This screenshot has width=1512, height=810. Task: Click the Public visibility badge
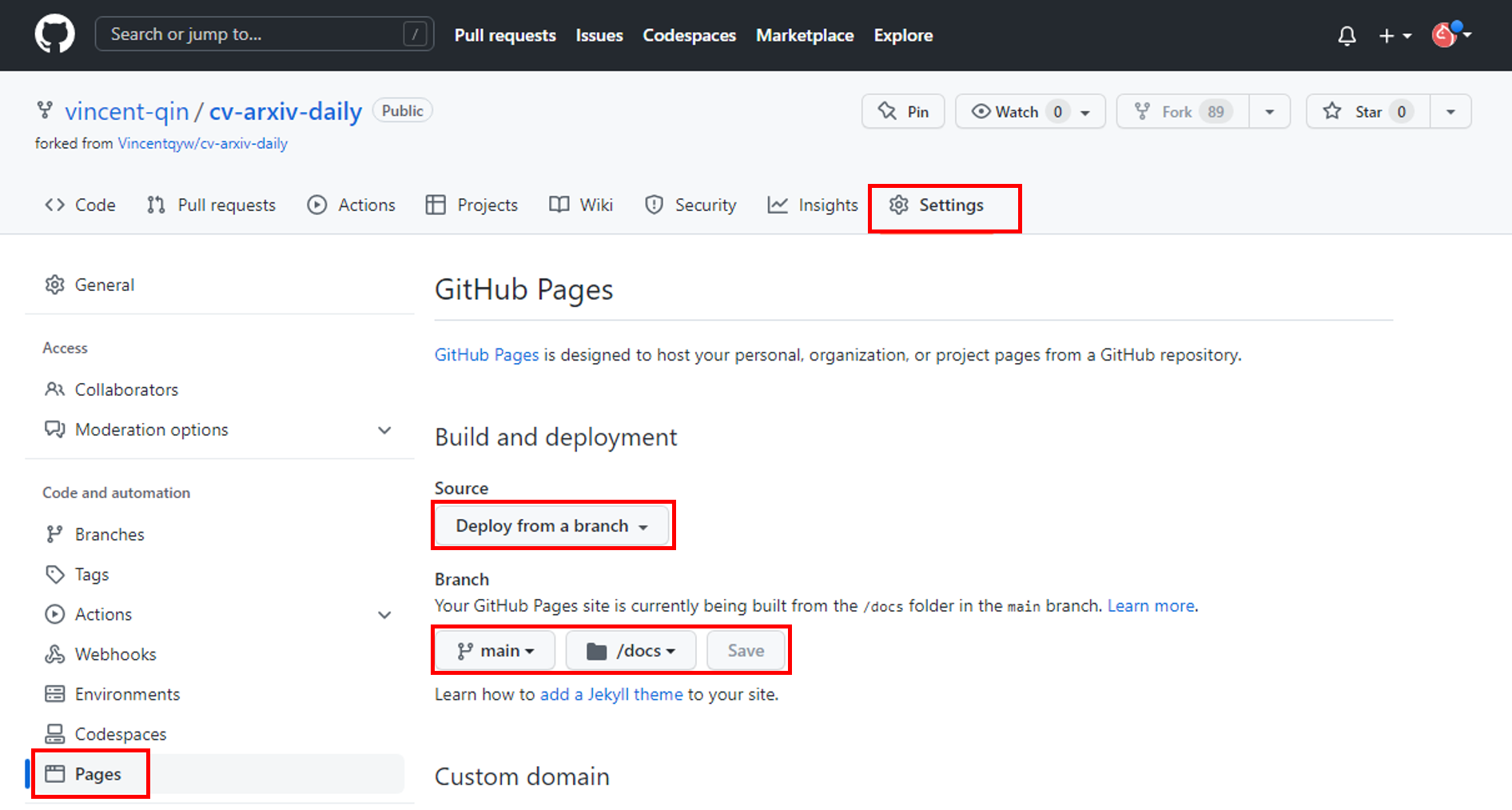(402, 111)
